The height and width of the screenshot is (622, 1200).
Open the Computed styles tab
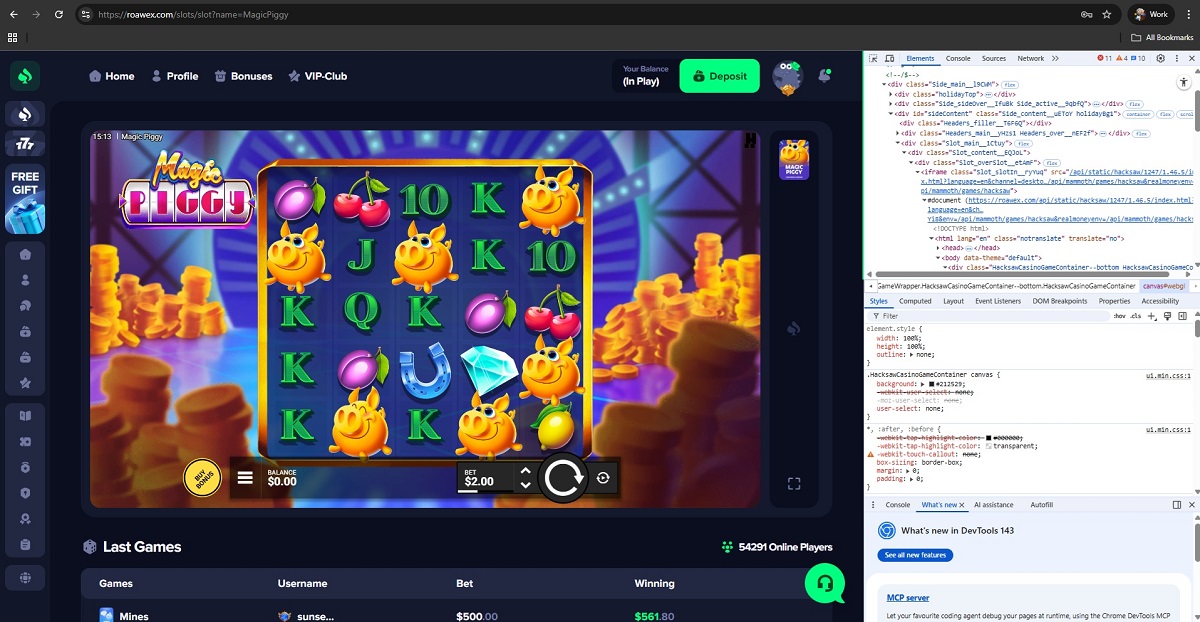coord(914,301)
